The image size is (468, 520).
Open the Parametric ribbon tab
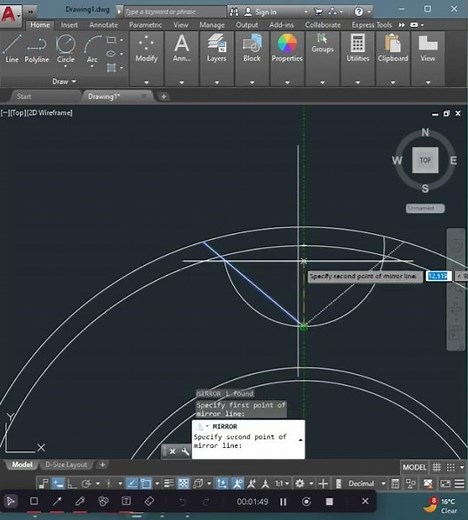(x=145, y=25)
